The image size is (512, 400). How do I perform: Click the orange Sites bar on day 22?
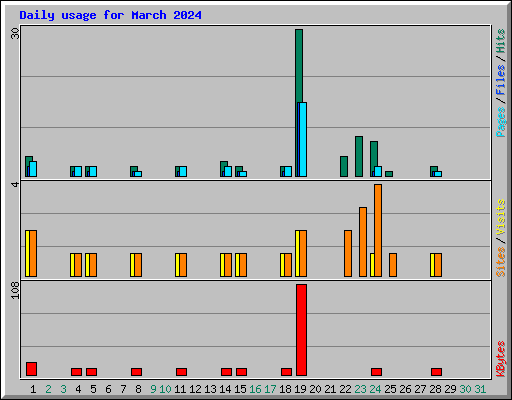click(348, 253)
